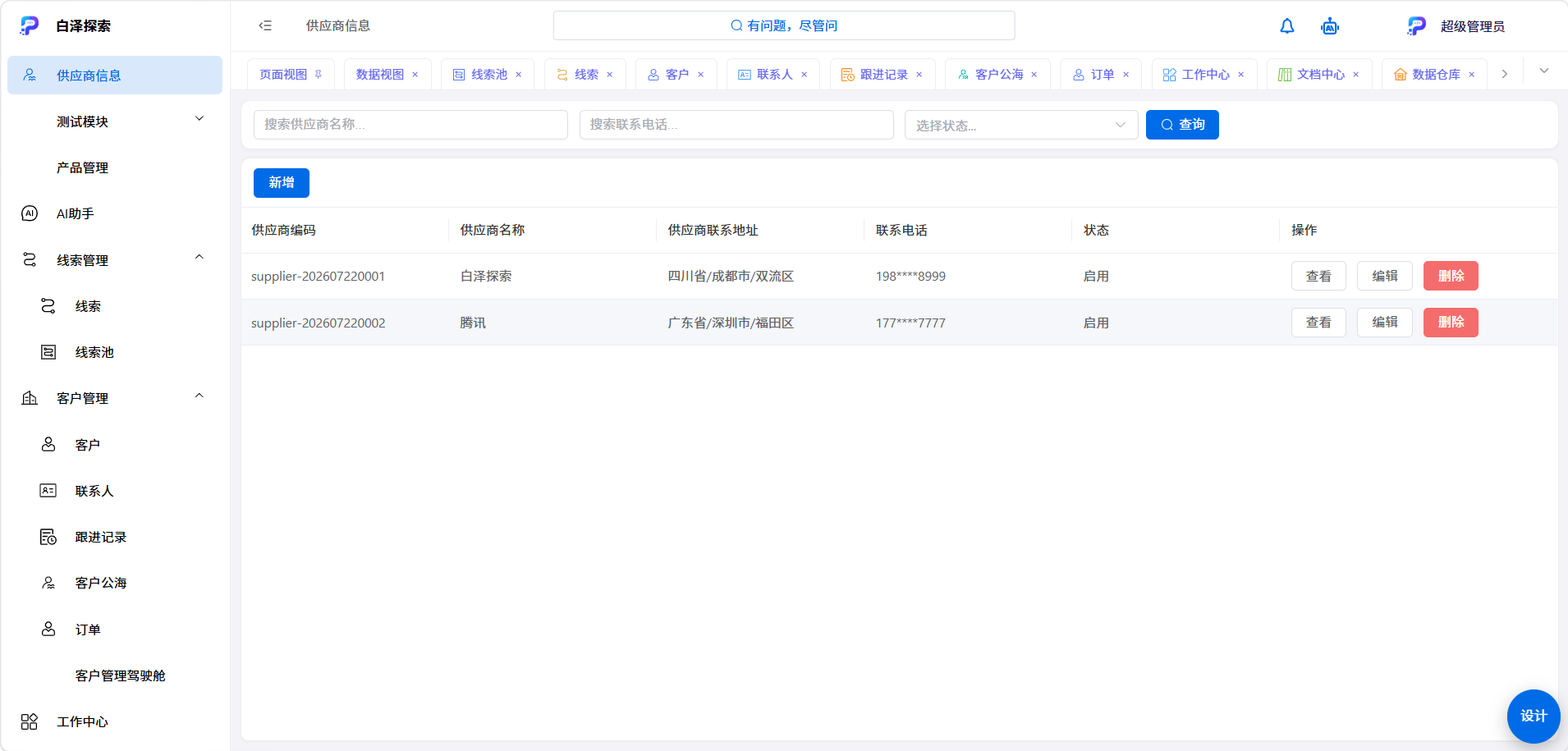Close the 跟进记录 tab
This screenshot has height=751, width=1568.
[919, 75]
